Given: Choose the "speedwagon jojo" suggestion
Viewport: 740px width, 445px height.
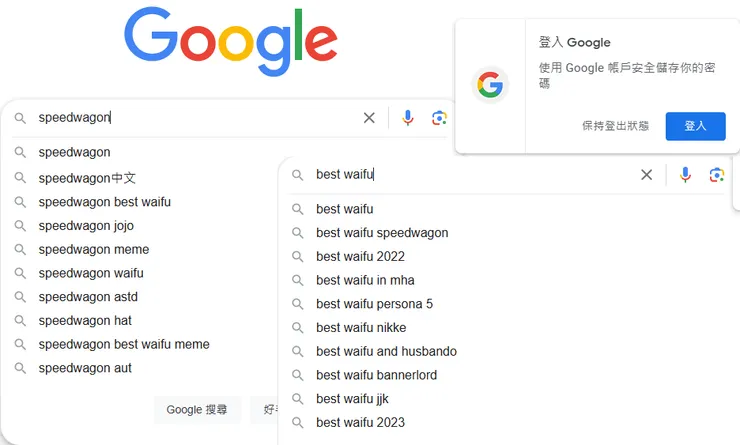Looking at the screenshot, I should (86, 226).
